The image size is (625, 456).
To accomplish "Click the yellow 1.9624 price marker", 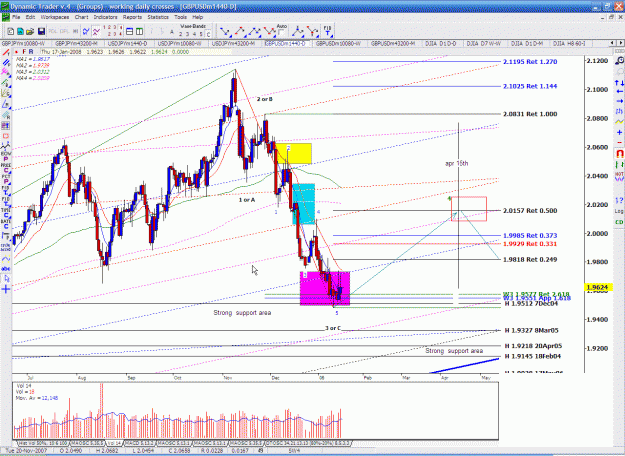I will pyautogui.click(x=597, y=287).
